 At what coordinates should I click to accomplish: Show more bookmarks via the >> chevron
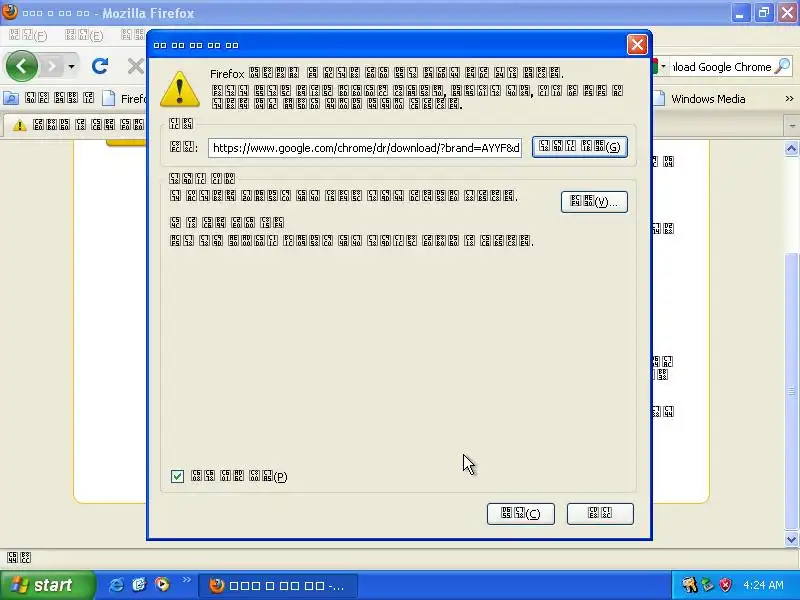[x=789, y=98]
